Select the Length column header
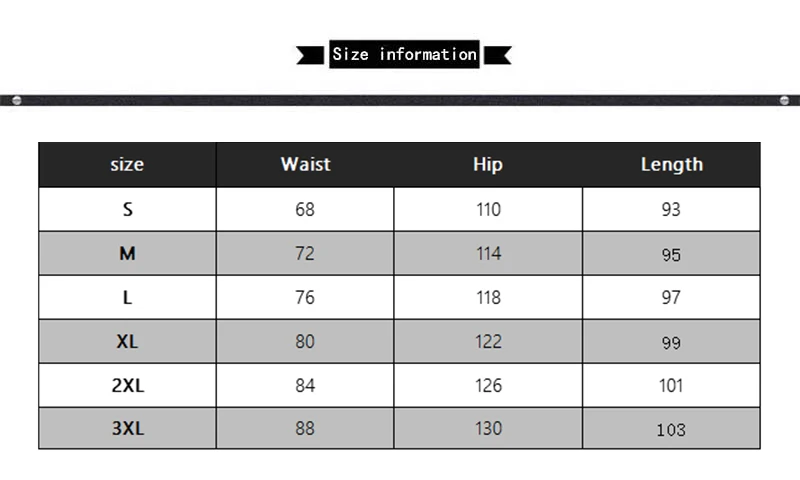Screen dimensions: 800x480 point(672,165)
